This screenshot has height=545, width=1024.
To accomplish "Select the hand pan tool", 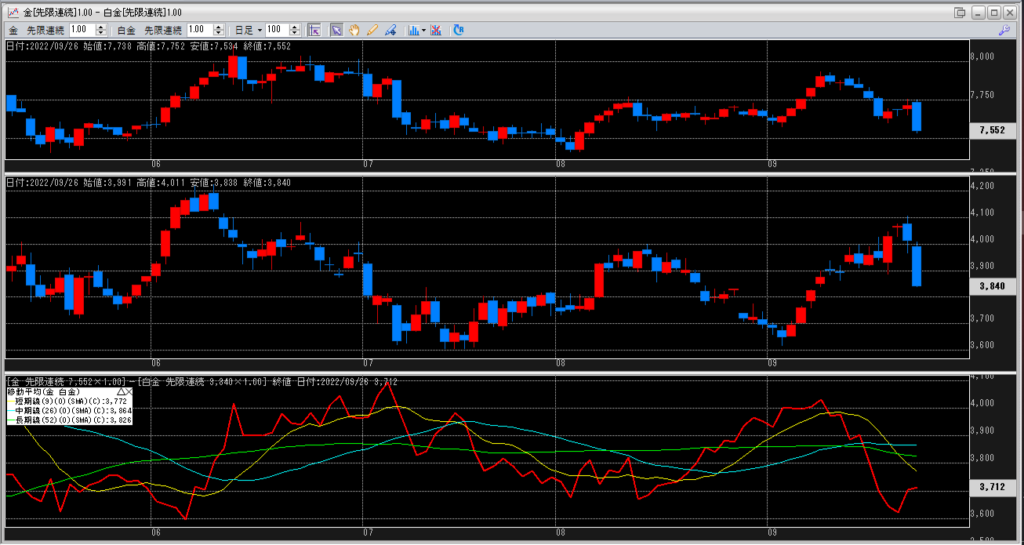I will [x=355, y=30].
